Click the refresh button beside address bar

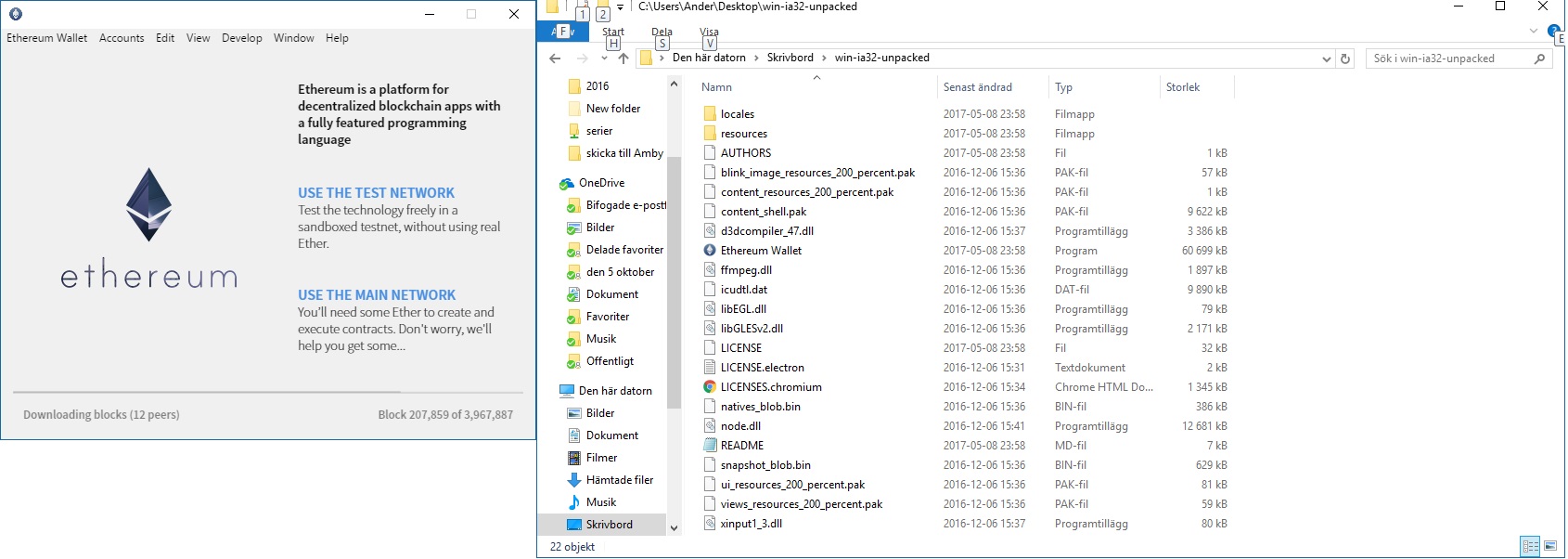coord(1345,58)
